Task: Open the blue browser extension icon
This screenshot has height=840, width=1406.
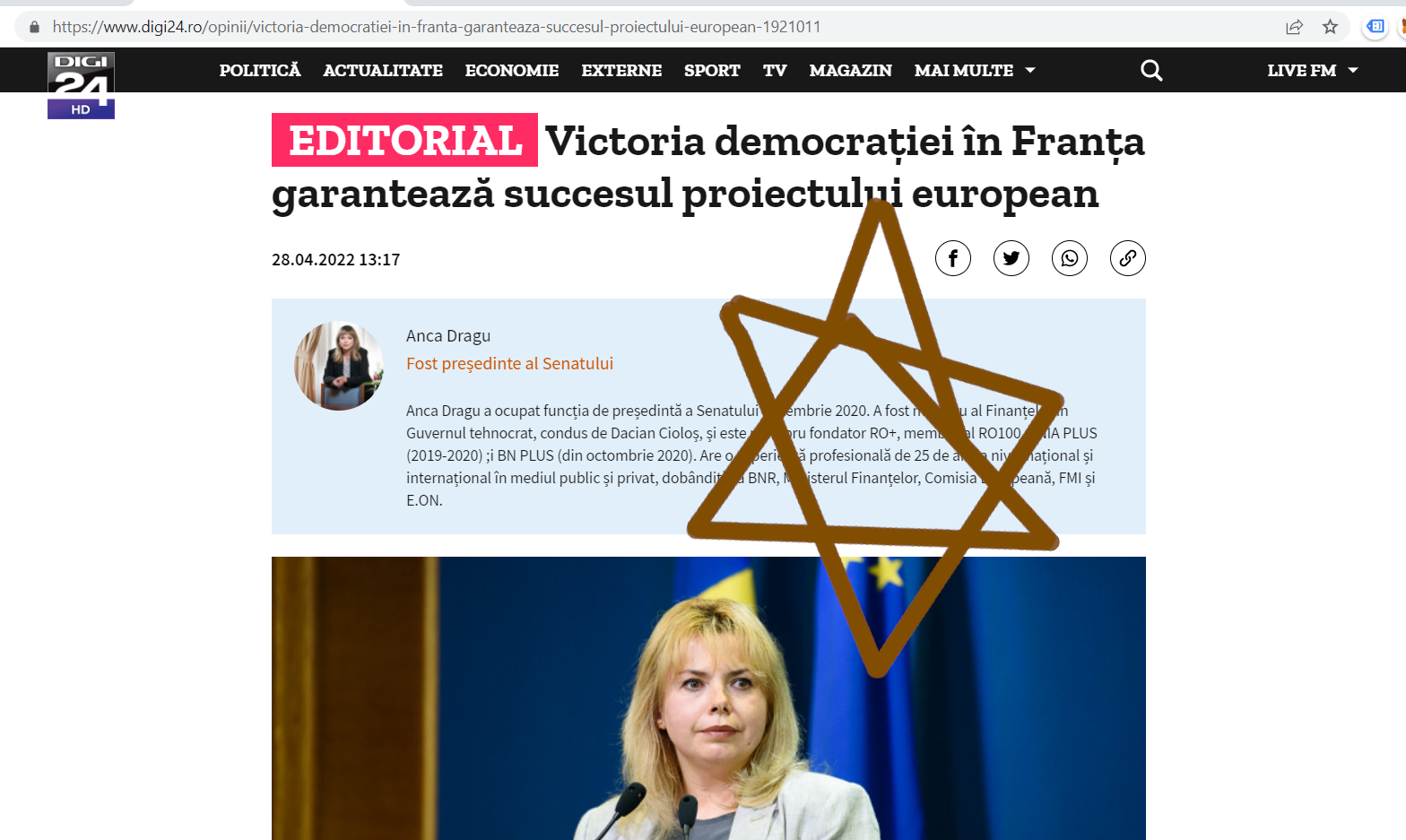Action: click(1375, 27)
